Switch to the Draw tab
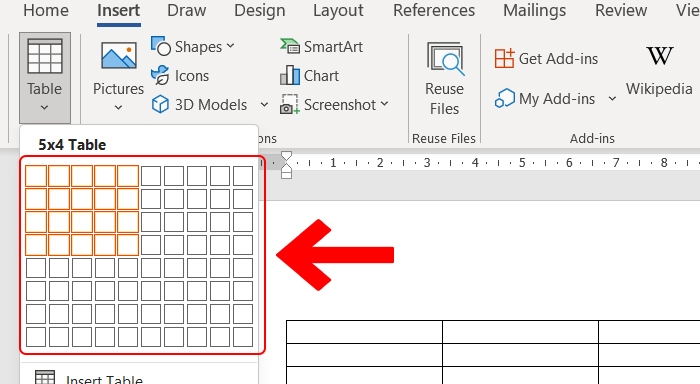The width and height of the screenshot is (700, 384). tap(187, 10)
